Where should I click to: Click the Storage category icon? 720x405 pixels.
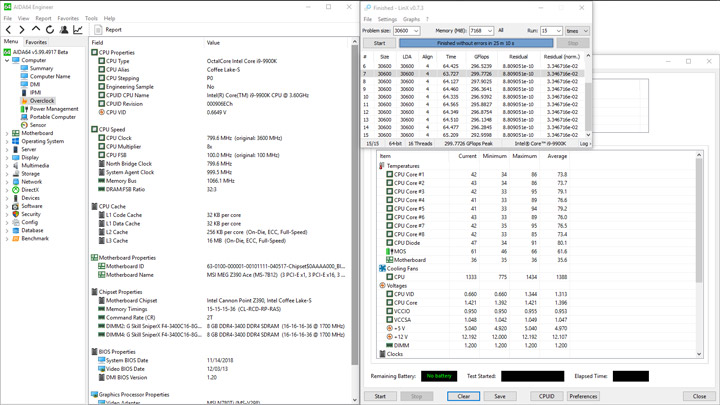coord(16,174)
